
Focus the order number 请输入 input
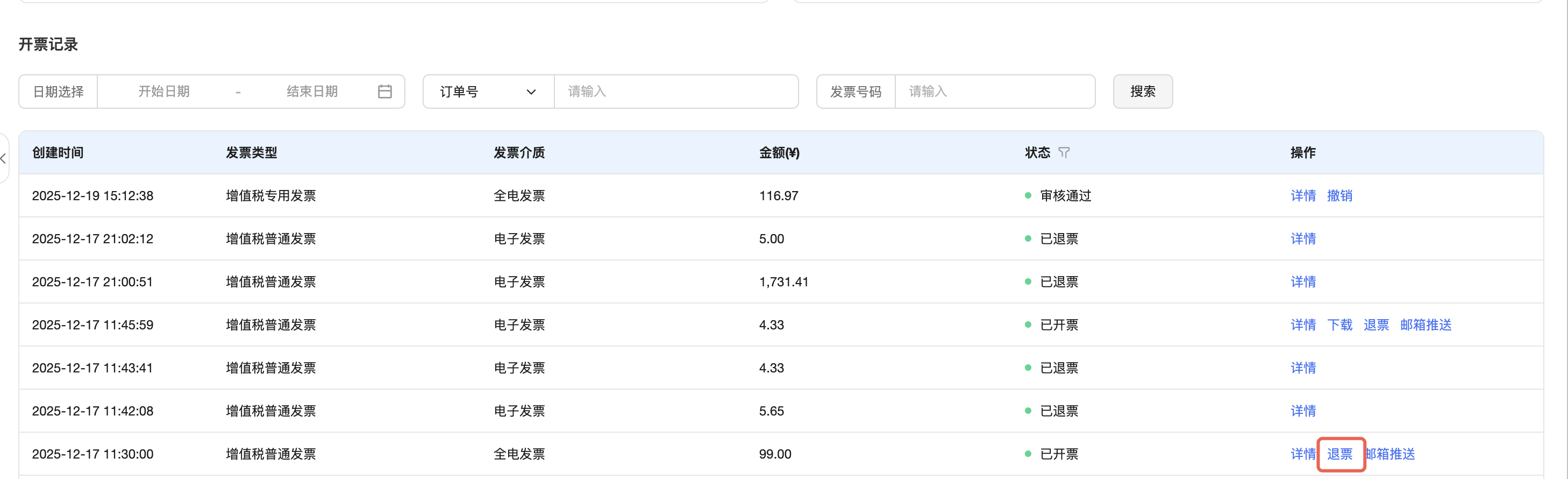(676, 91)
